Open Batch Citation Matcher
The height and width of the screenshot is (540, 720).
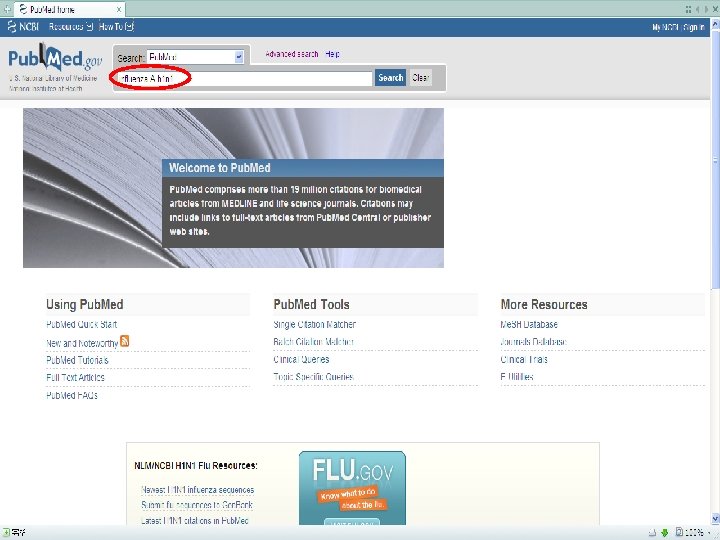click(313, 342)
